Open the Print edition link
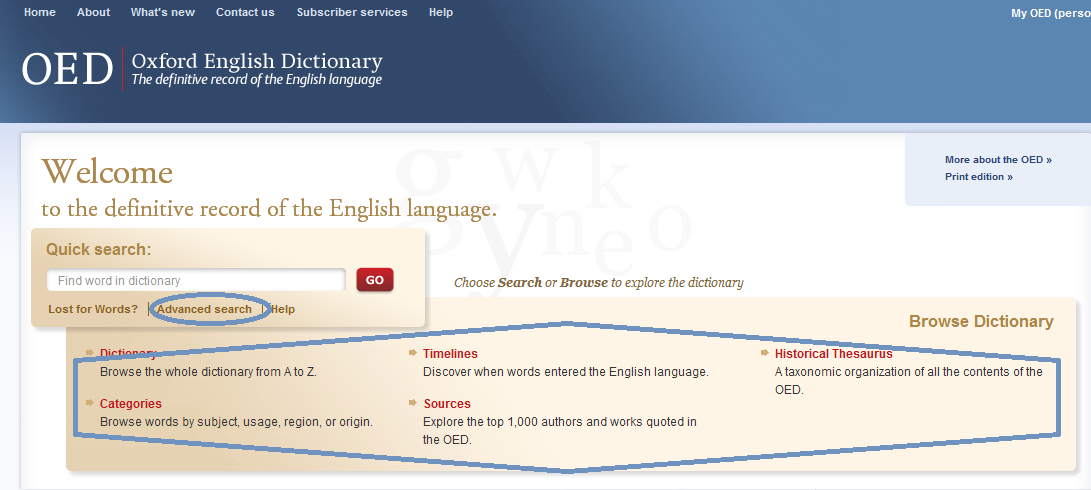Screen dimensions: 1091x490 tap(979, 177)
